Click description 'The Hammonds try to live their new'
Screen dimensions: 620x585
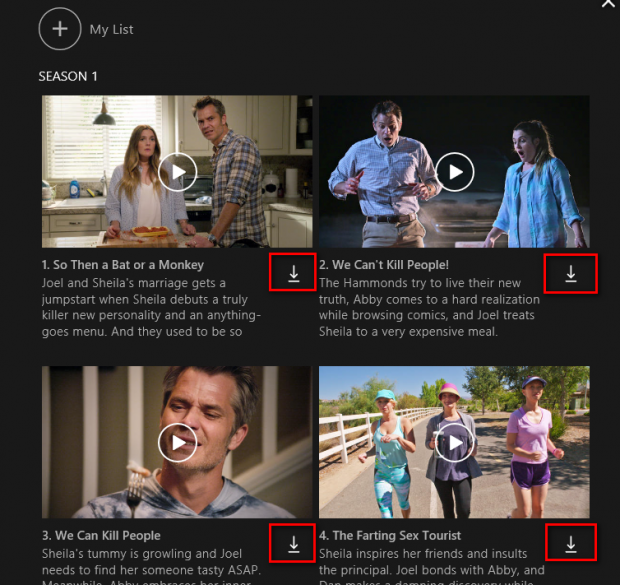click(420, 283)
